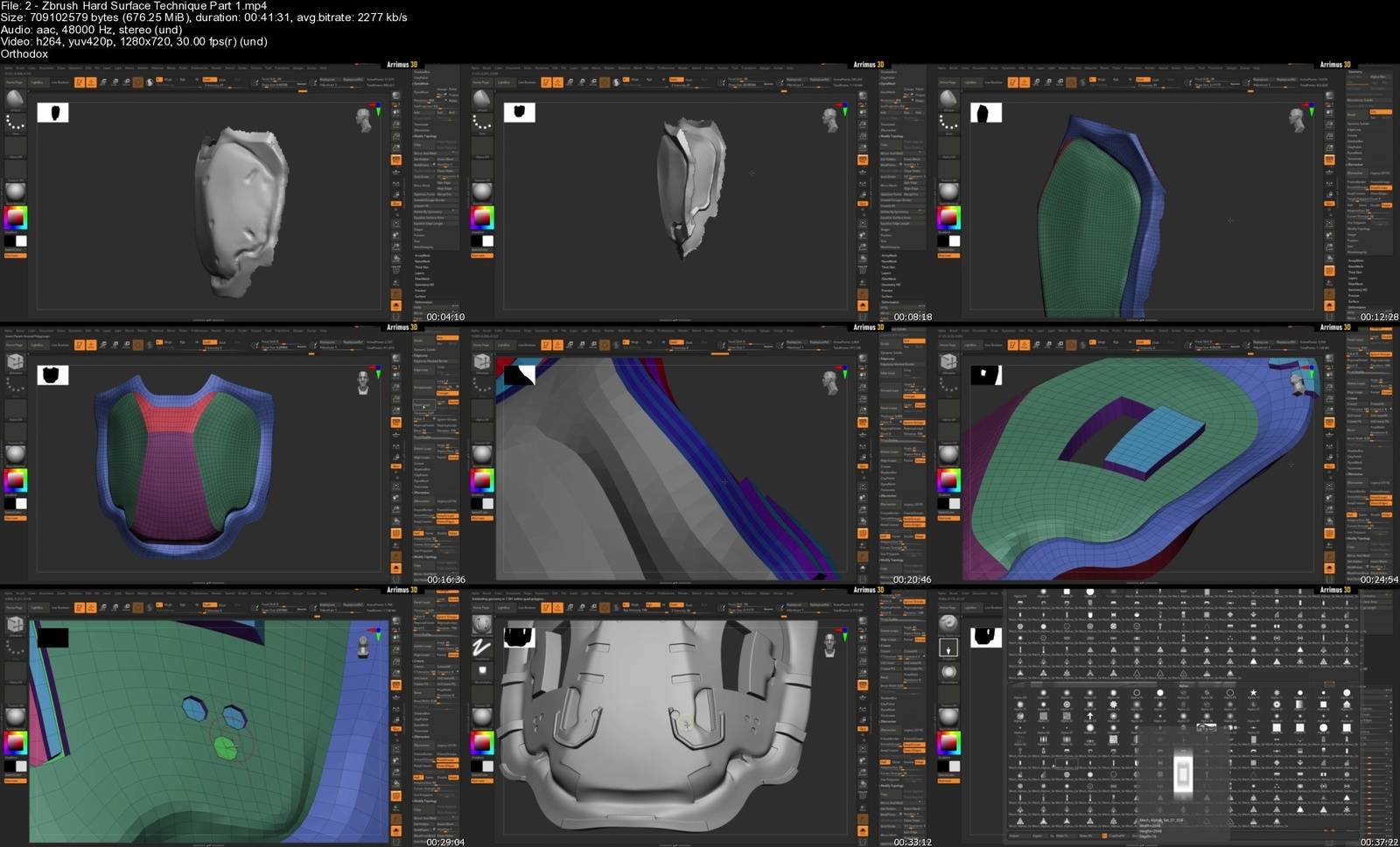Image resolution: width=1400 pixels, height=847 pixels.
Task: Collapse Modify Topology in the 00:04:10 frame
Action: (x=425, y=136)
